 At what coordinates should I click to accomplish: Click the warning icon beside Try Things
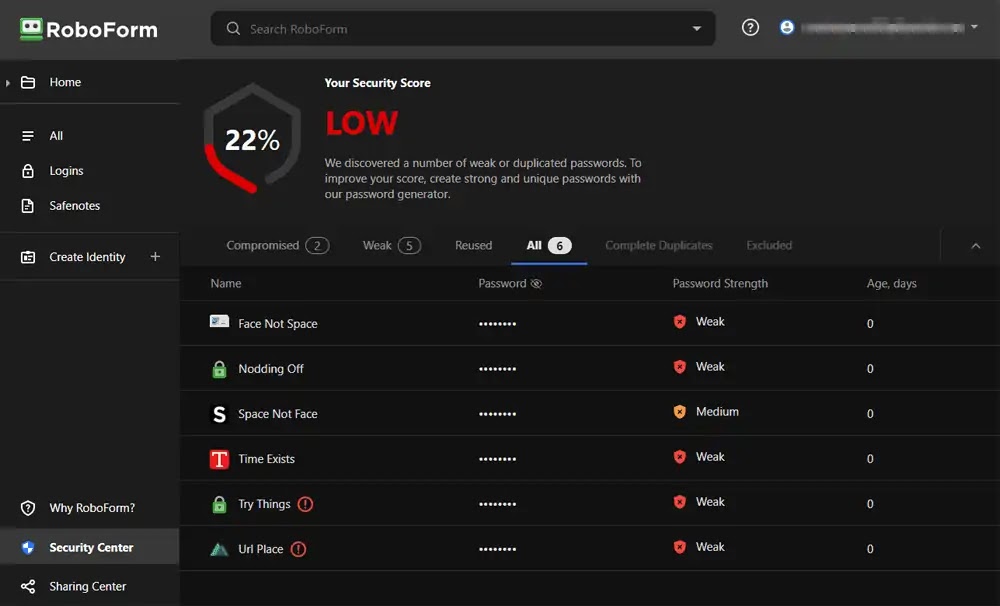pos(305,504)
